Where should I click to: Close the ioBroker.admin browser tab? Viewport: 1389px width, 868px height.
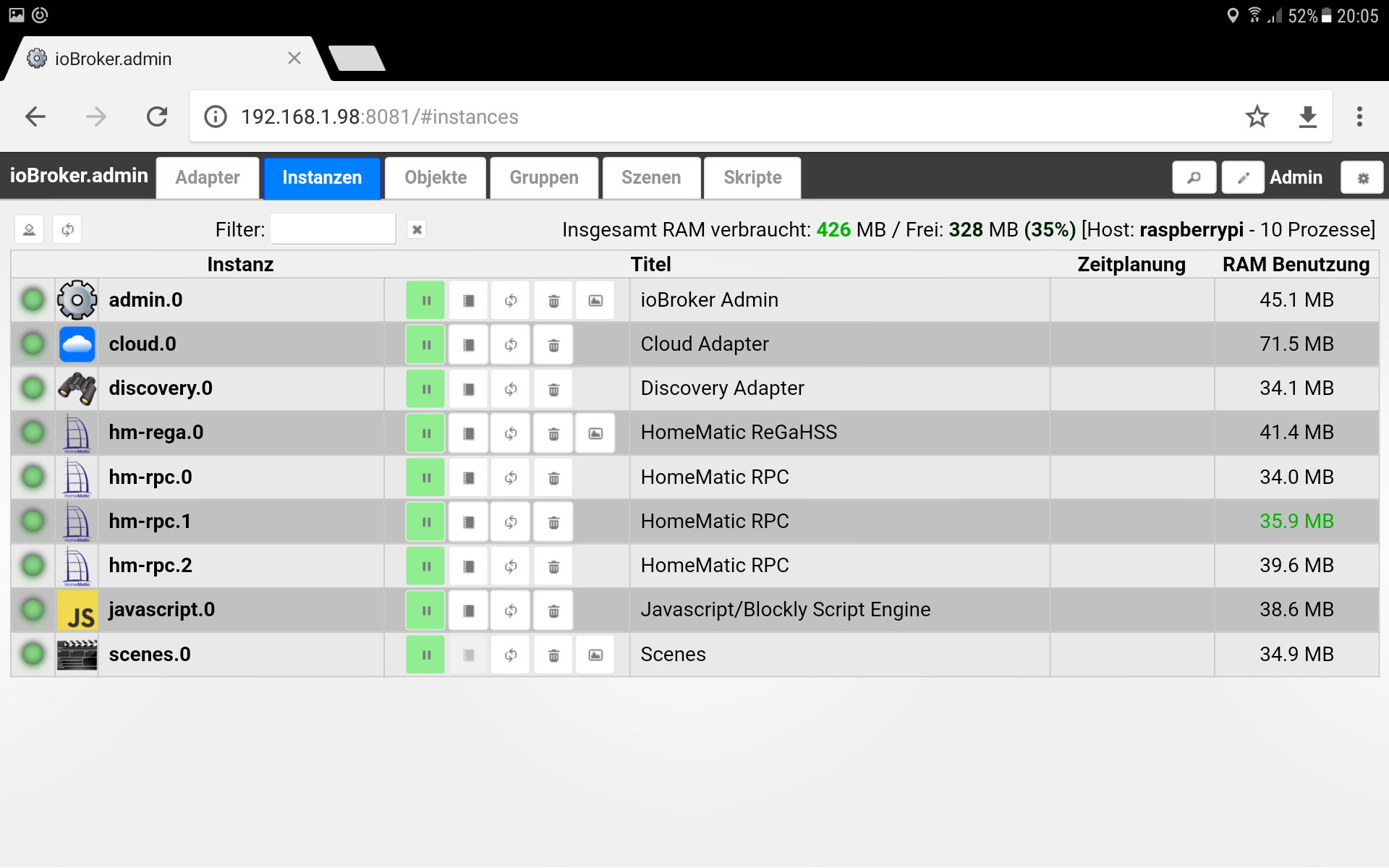(x=294, y=58)
